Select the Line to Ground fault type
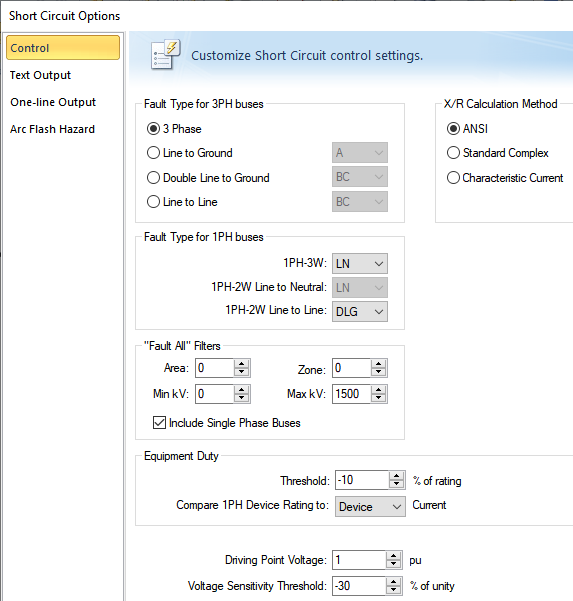 click(x=190, y=153)
